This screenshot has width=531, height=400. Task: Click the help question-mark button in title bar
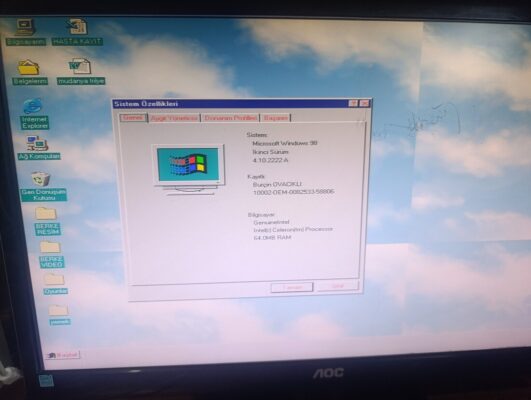point(353,103)
